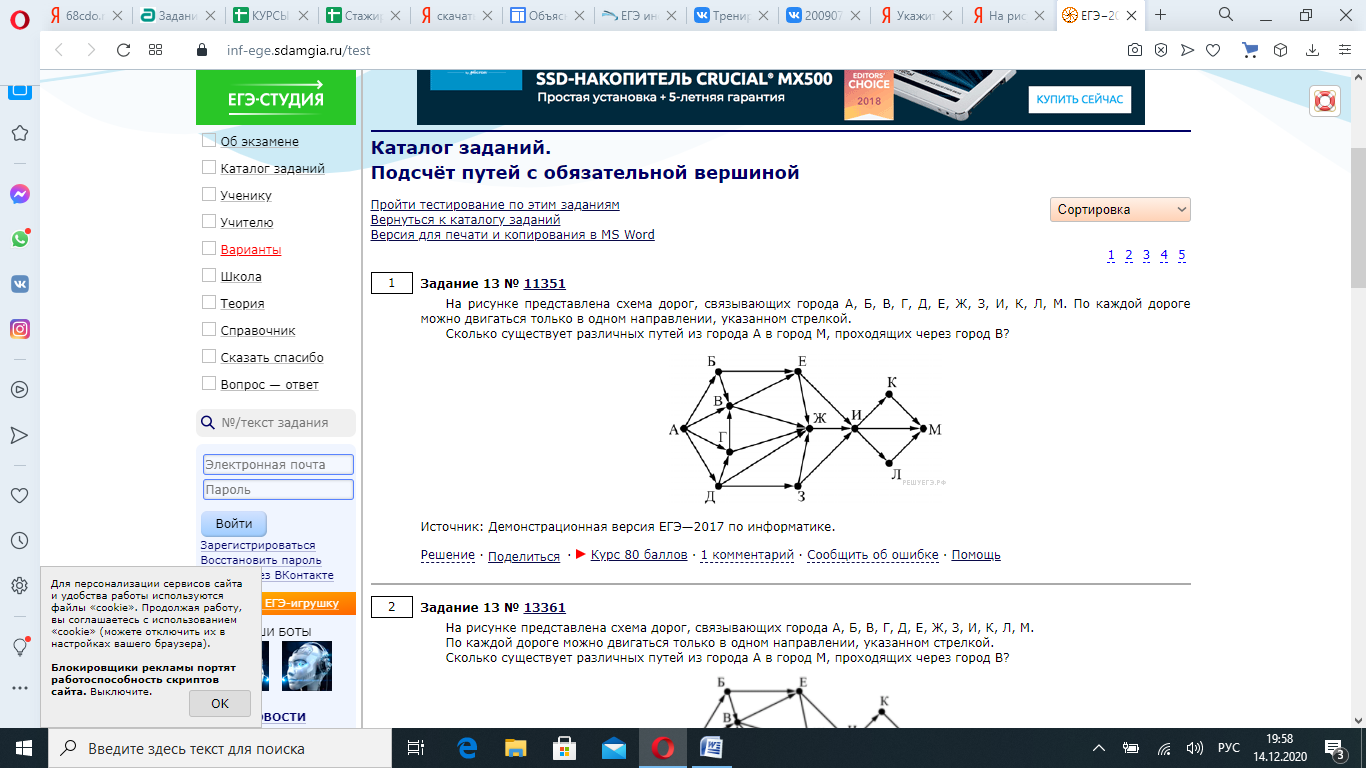Open My Flow arrow icon in sidebar
The height and width of the screenshot is (768, 1366).
tap(19, 435)
